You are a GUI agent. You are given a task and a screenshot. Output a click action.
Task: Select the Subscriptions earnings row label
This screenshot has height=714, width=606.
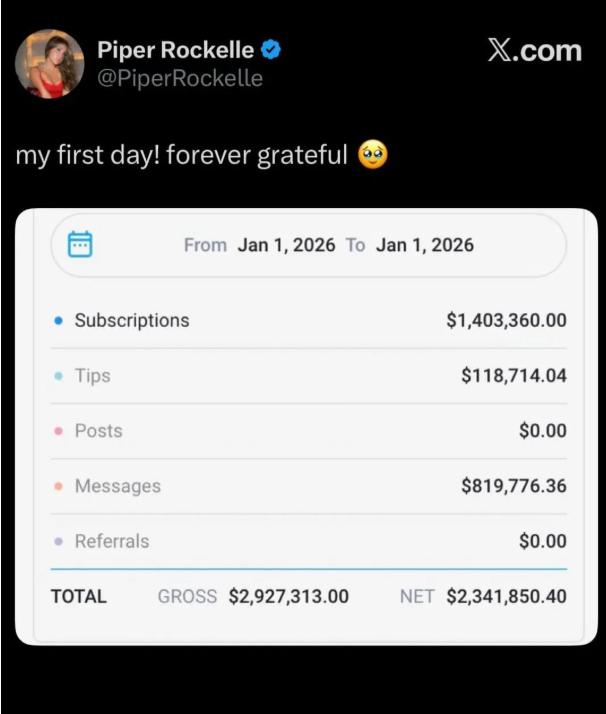pos(132,321)
